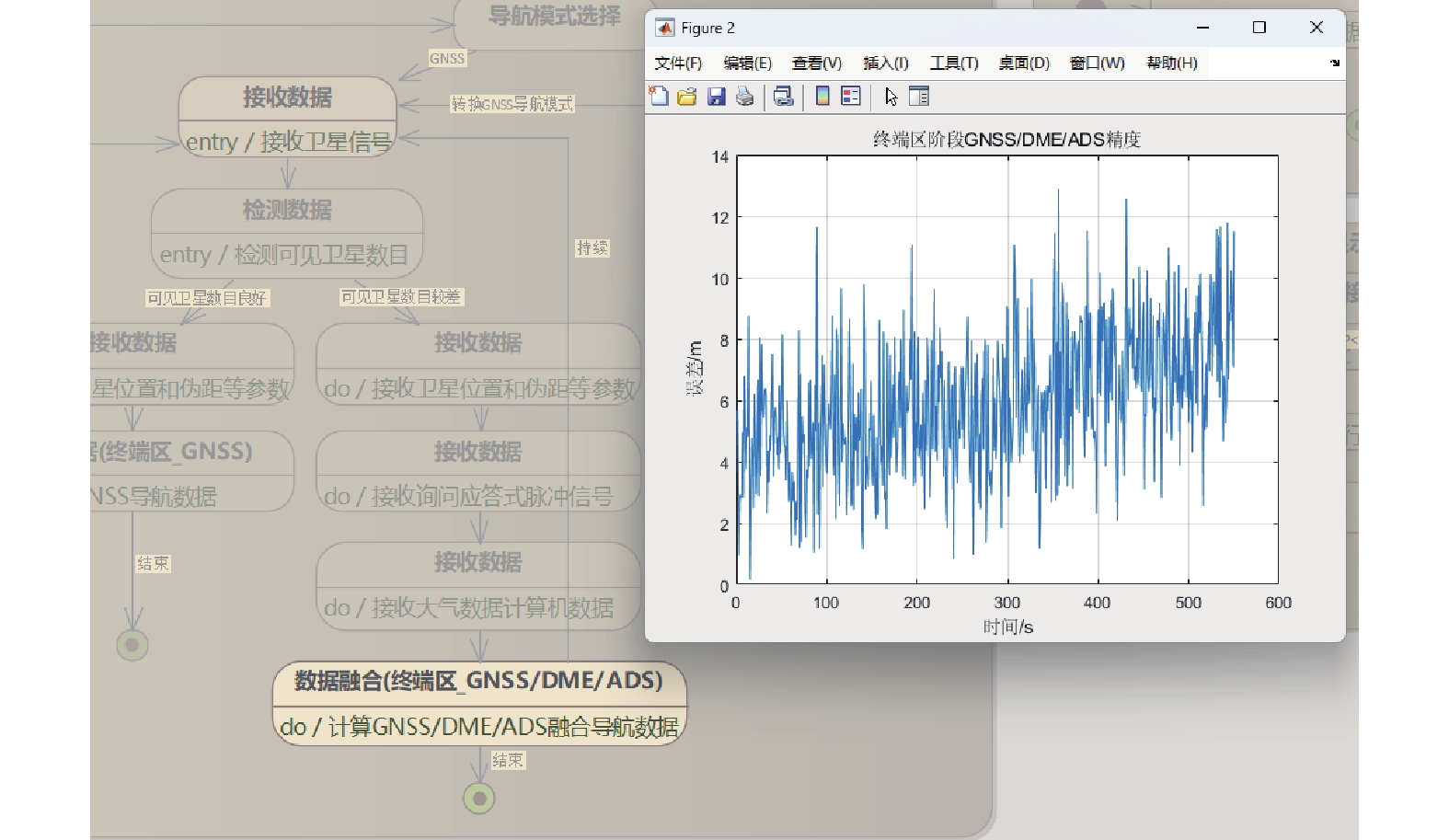Print the figure with the printer icon

tap(744, 97)
